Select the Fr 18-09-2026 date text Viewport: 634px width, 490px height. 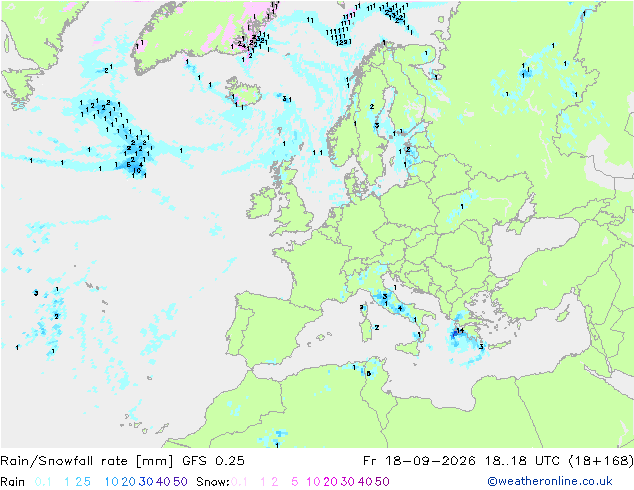point(419,461)
